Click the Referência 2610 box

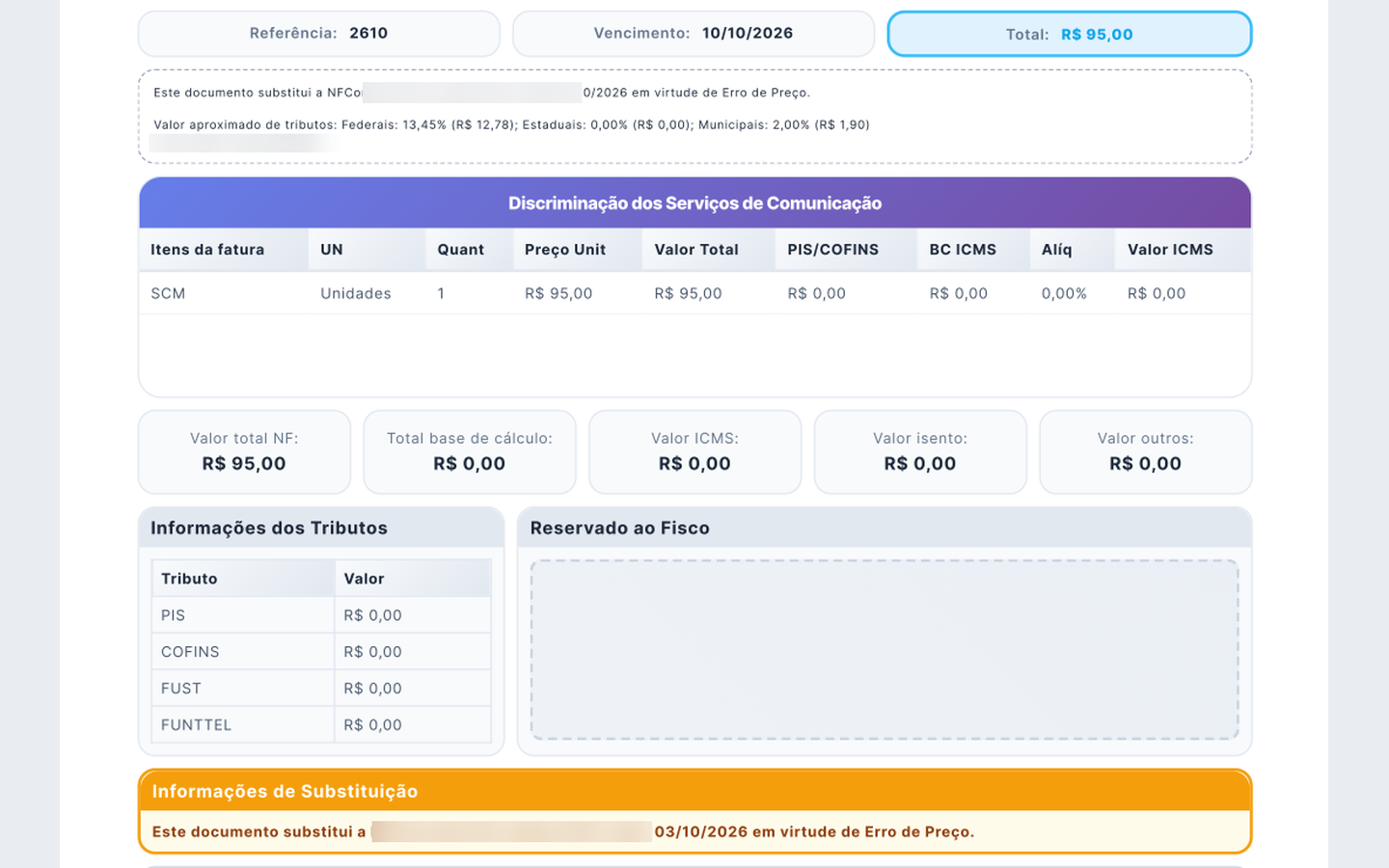pyautogui.click(x=319, y=34)
